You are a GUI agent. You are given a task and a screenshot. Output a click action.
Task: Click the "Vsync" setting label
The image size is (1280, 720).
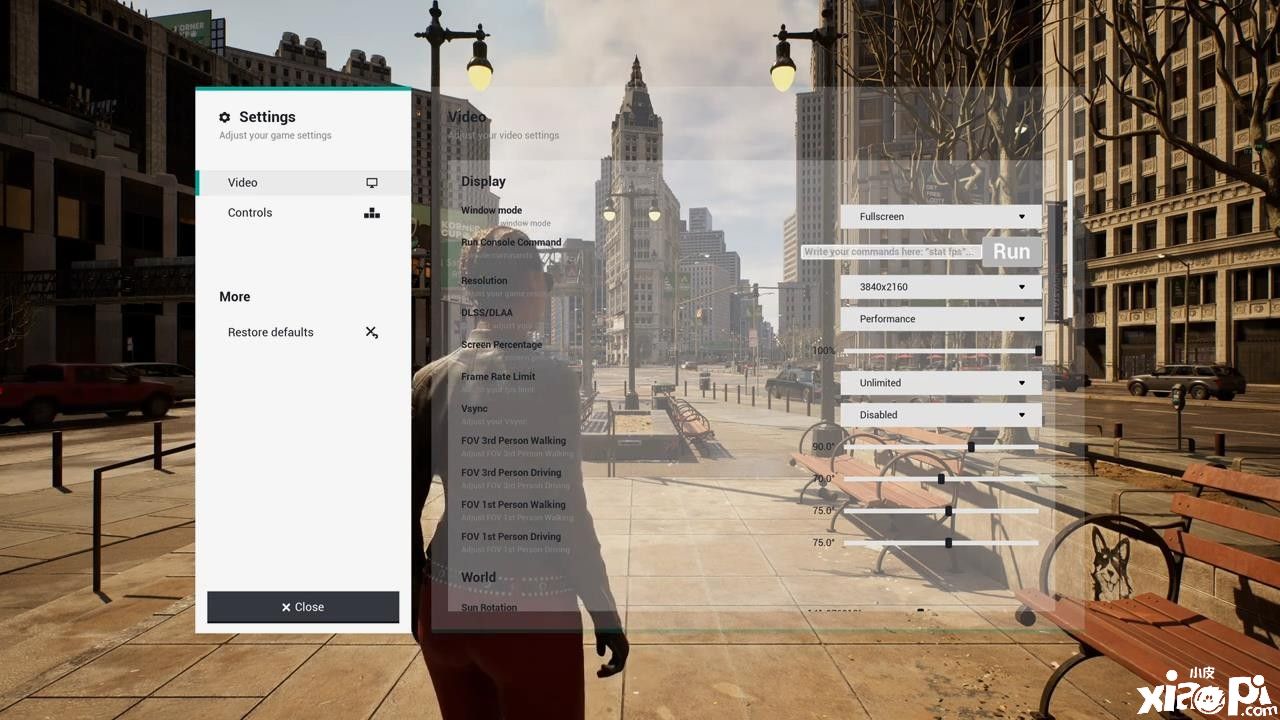click(x=474, y=409)
